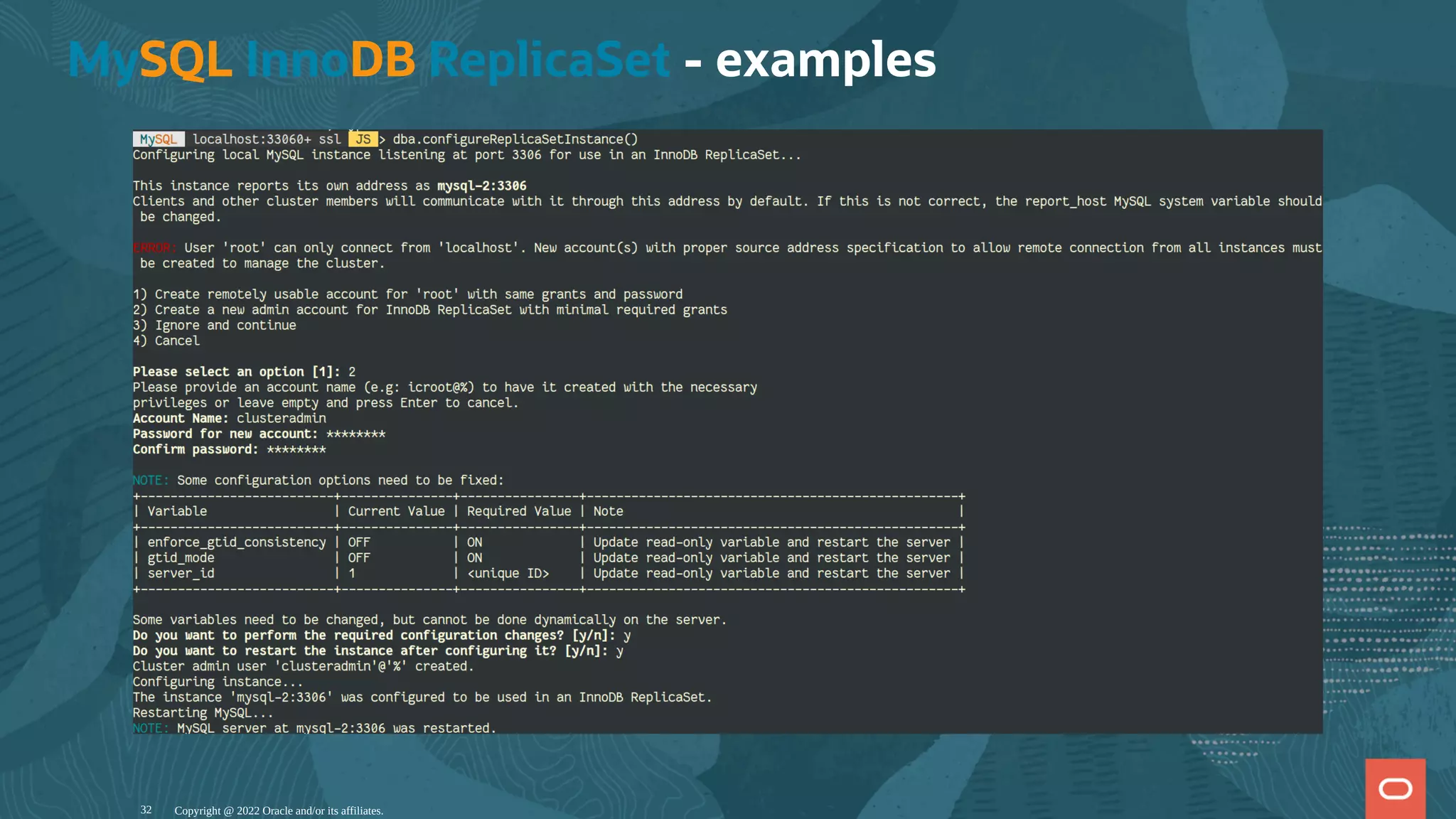Viewport: 1456px width, 819px height.
Task: Click the 'Restarting MySQL...' line
Action: click(203, 712)
